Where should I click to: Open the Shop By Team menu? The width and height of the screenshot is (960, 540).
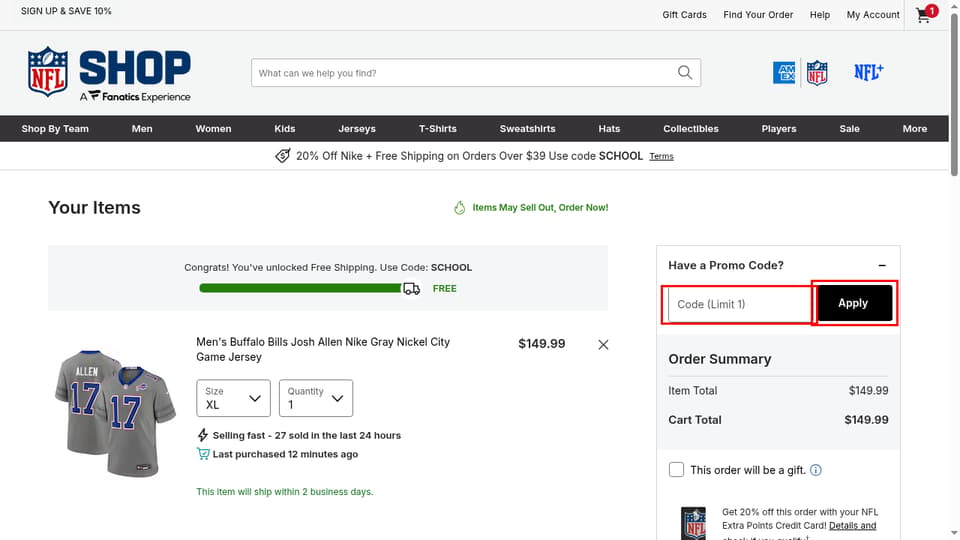point(55,129)
